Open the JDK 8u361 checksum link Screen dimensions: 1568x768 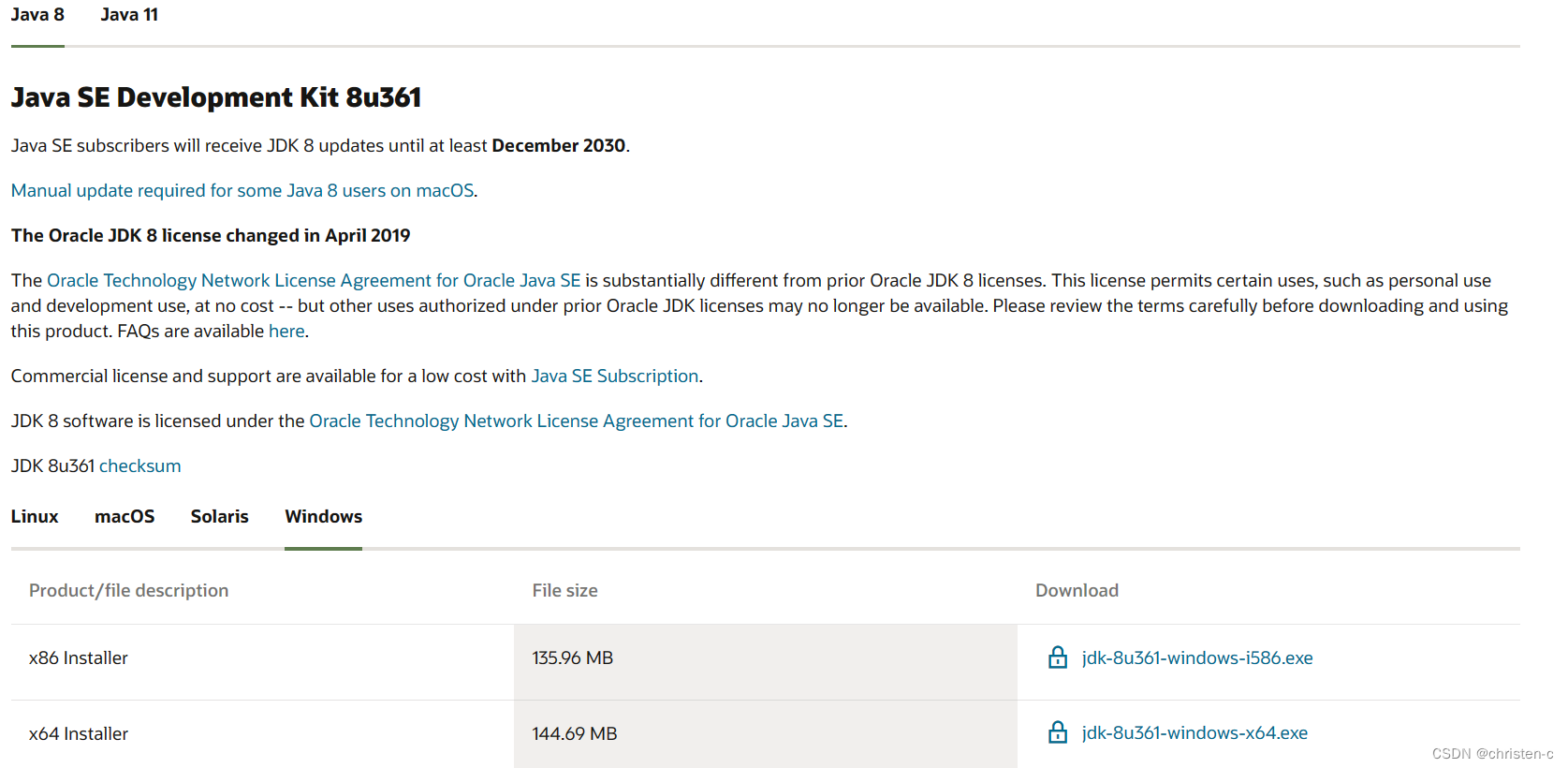140,466
